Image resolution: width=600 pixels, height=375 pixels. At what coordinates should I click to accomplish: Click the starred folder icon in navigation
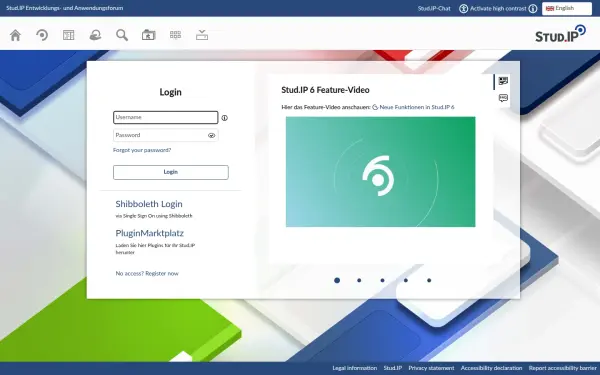coord(148,35)
